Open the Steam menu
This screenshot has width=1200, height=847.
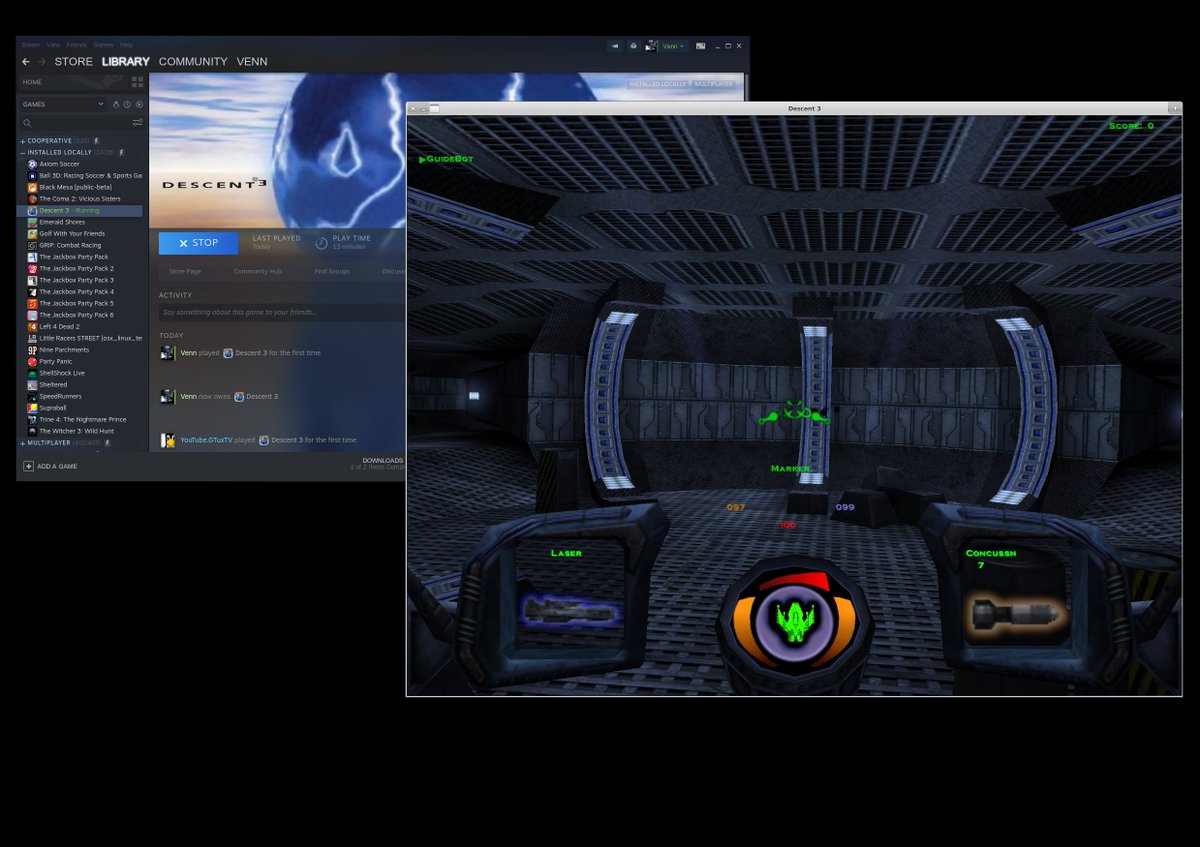(x=31, y=45)
